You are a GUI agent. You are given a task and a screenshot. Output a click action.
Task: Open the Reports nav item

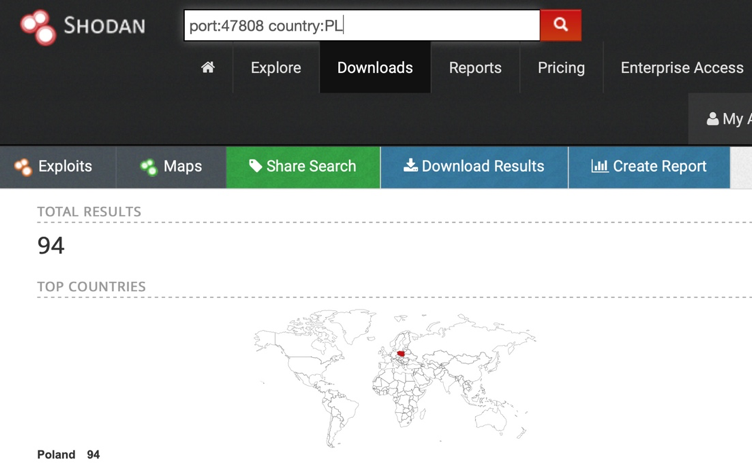[475, 68]
